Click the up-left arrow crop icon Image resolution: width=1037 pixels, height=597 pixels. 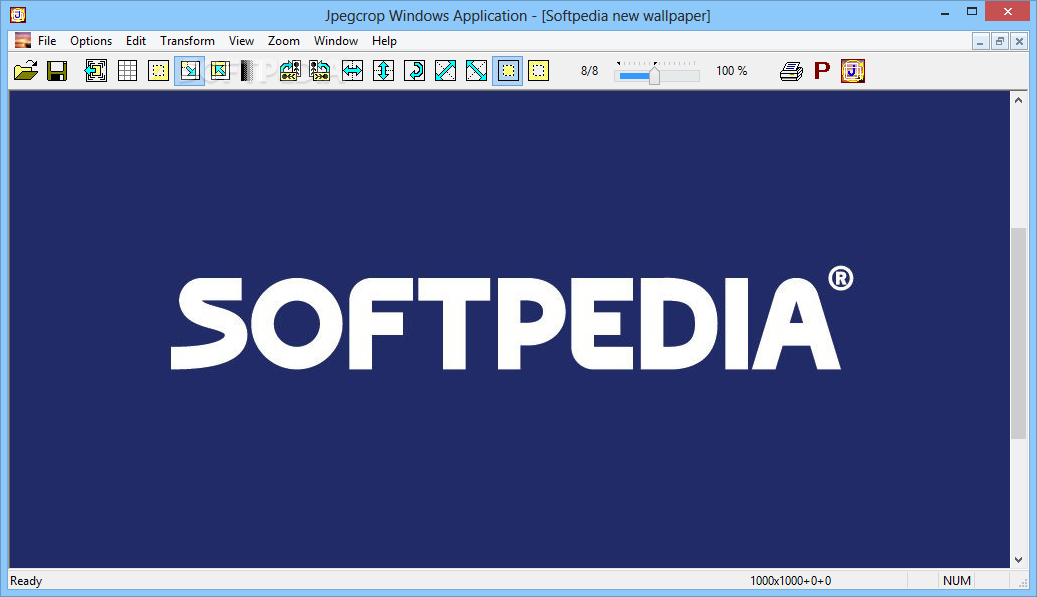pos(220,71)
